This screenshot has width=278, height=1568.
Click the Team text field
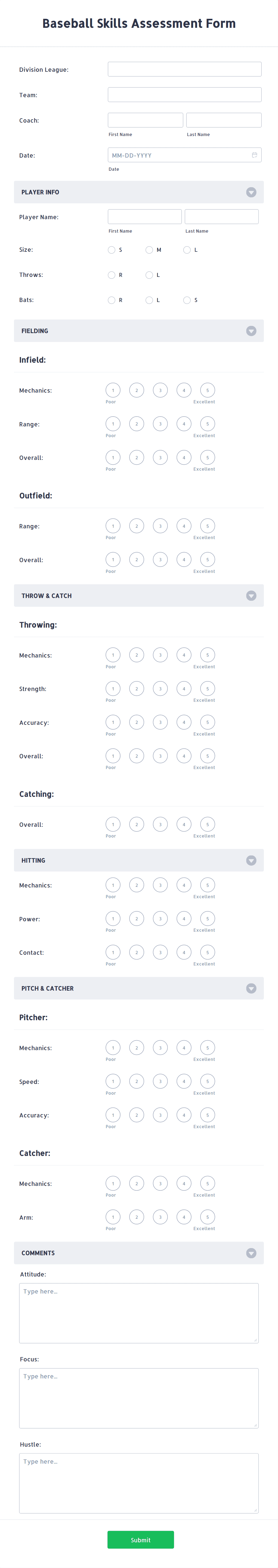(x=184, y=94)
